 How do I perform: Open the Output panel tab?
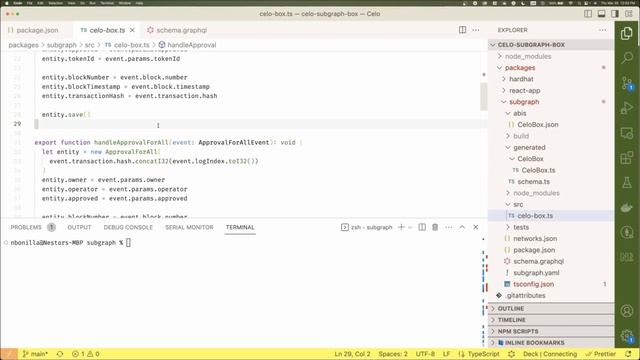tap(79, 227)
